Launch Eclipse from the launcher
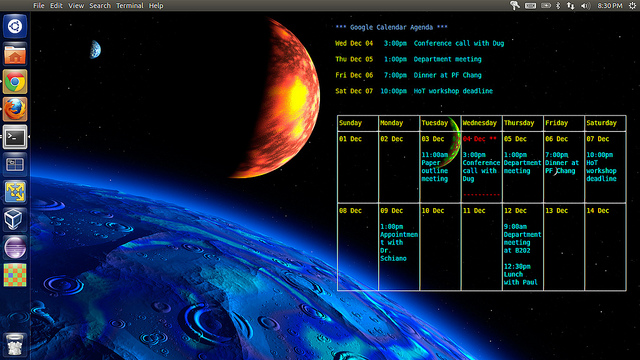The image size is (640, 360). (15, 247)
